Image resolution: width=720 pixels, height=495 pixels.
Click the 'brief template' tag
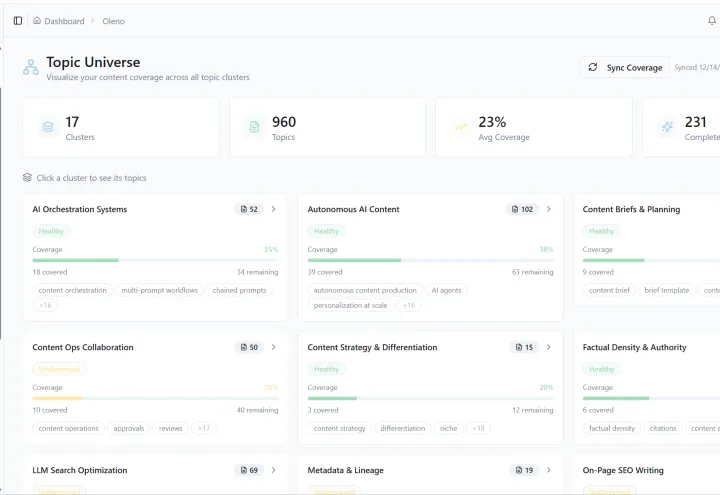(667, 290)
